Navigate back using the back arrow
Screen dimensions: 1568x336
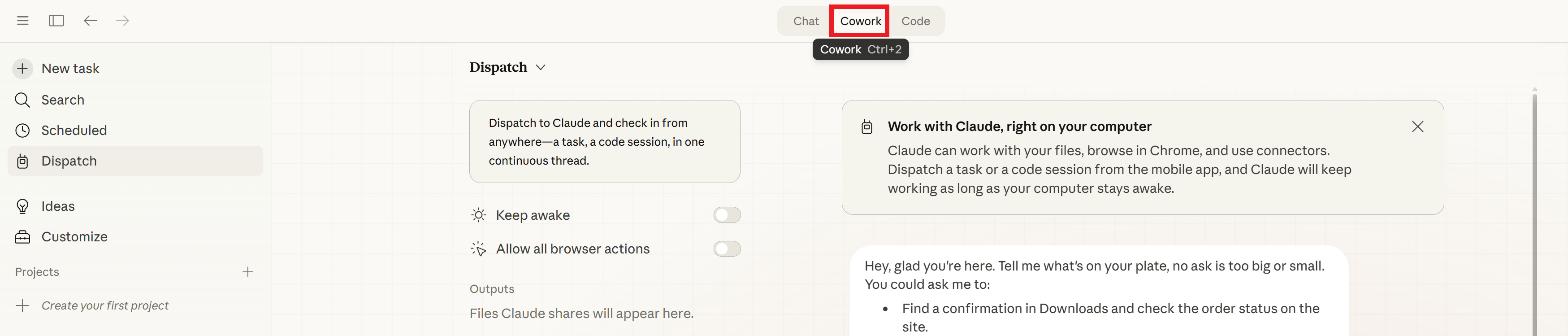(90, 20)
